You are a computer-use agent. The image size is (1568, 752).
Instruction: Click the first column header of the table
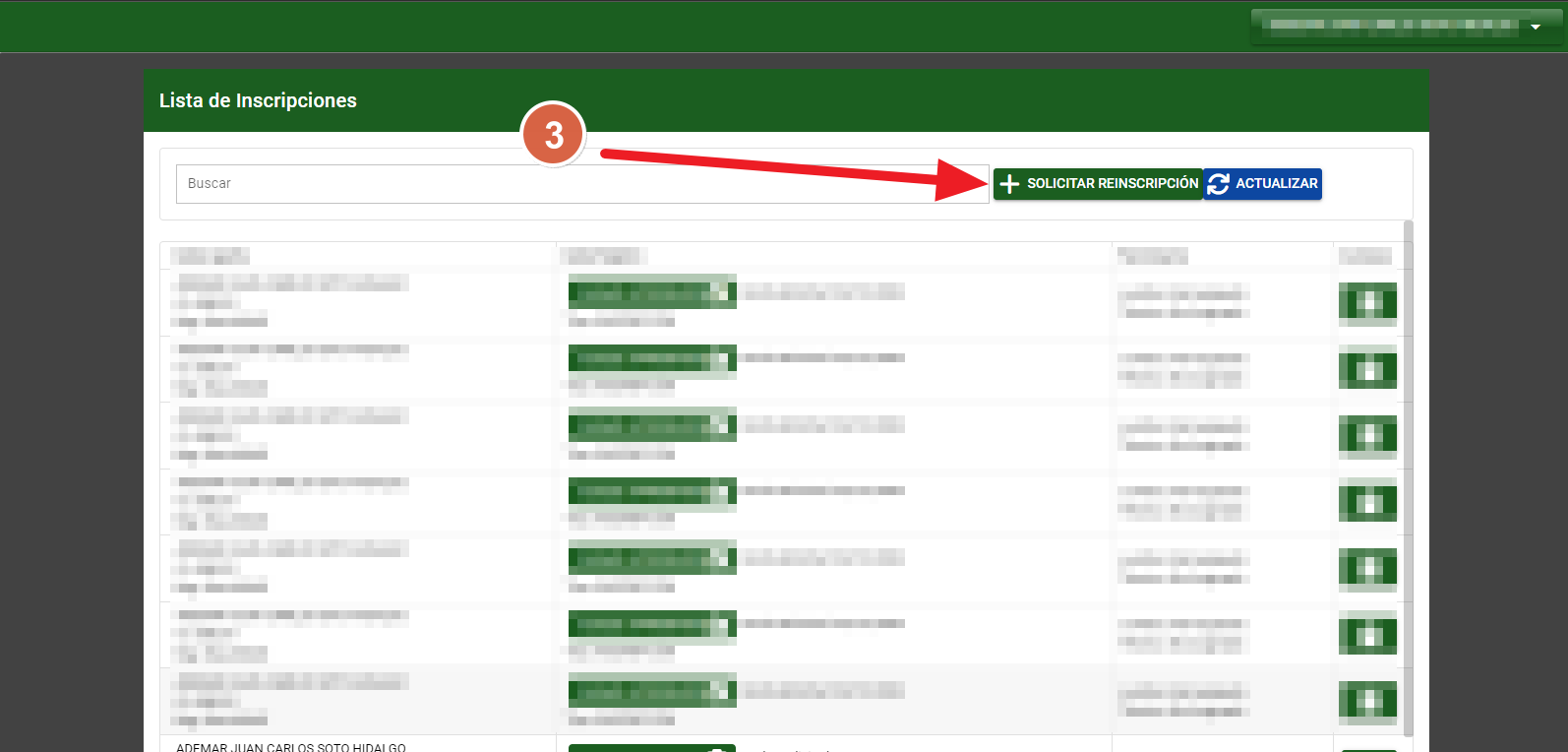(211, 256)
